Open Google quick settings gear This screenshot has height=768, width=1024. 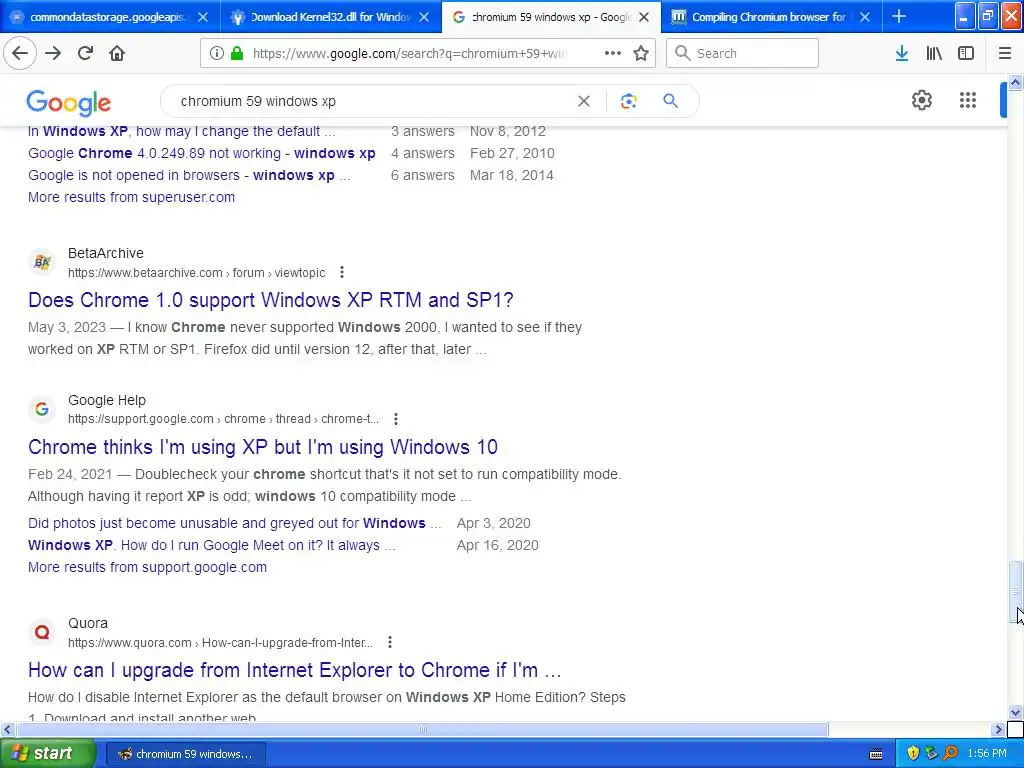click(921, 100)
